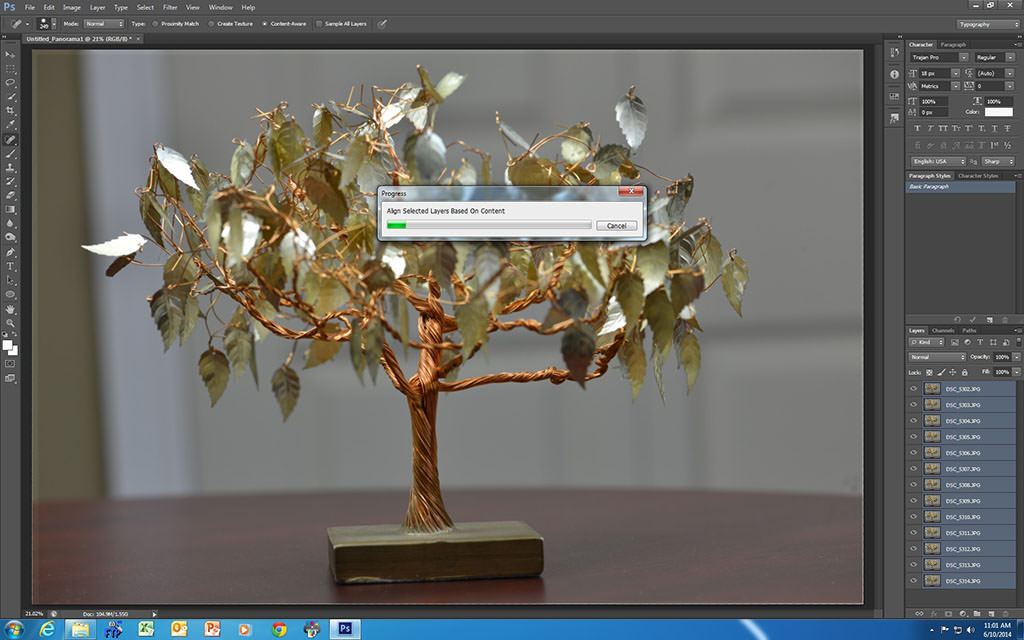Filter layers by type (T) icon
The height and width of the screenshot is (640, 1024).
pyautogui.click(x=980, y=342)
